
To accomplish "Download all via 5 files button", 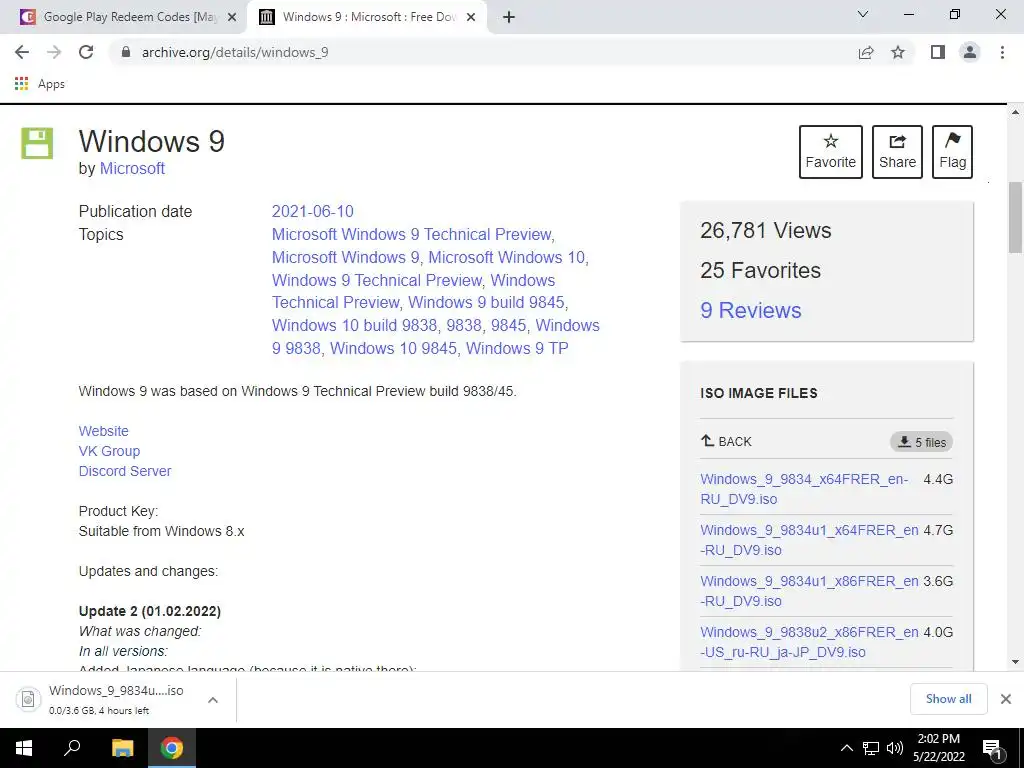I will 921,442.
